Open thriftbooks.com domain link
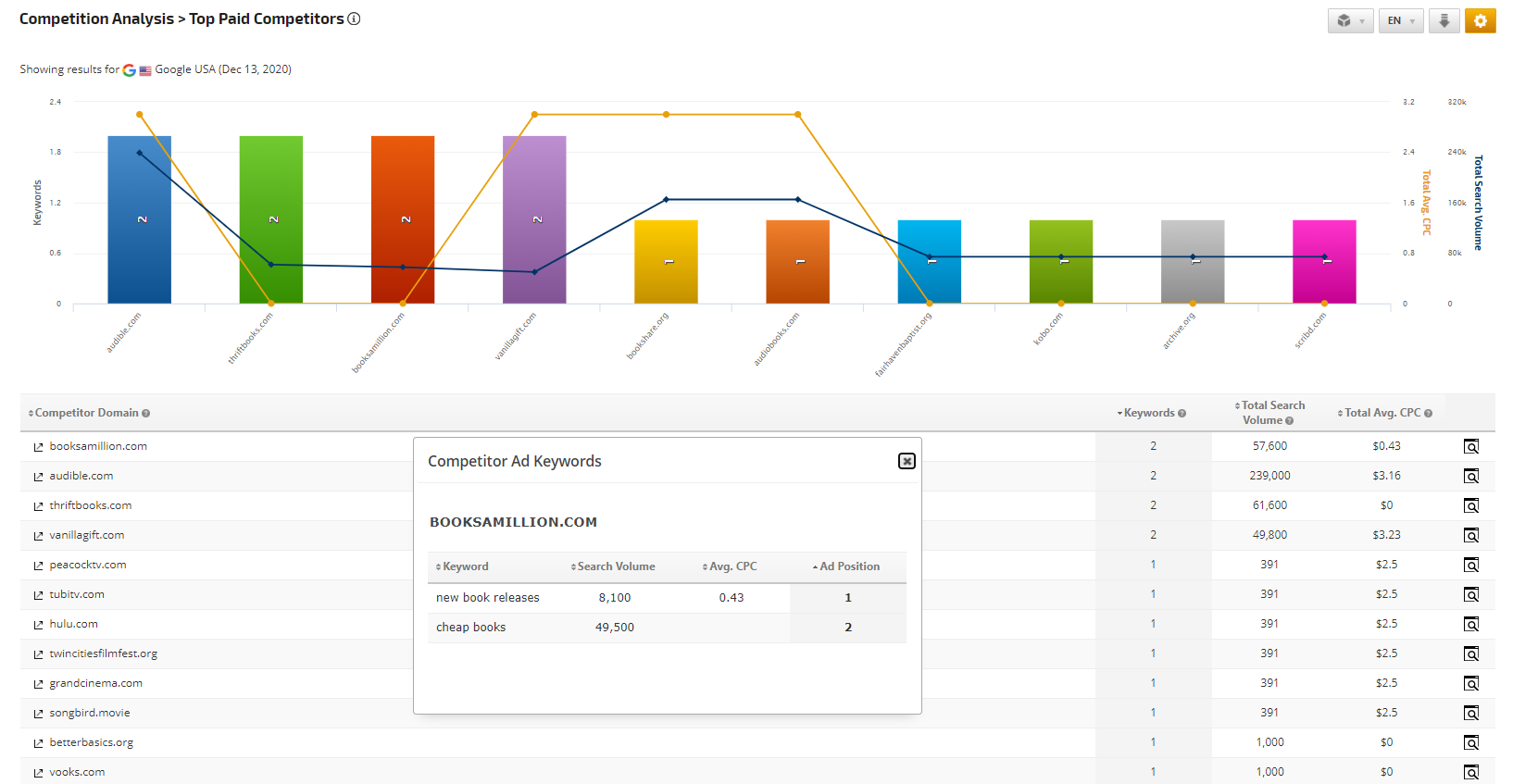The width and height of the screenshot is (1513, 784). tap(91, 505)
